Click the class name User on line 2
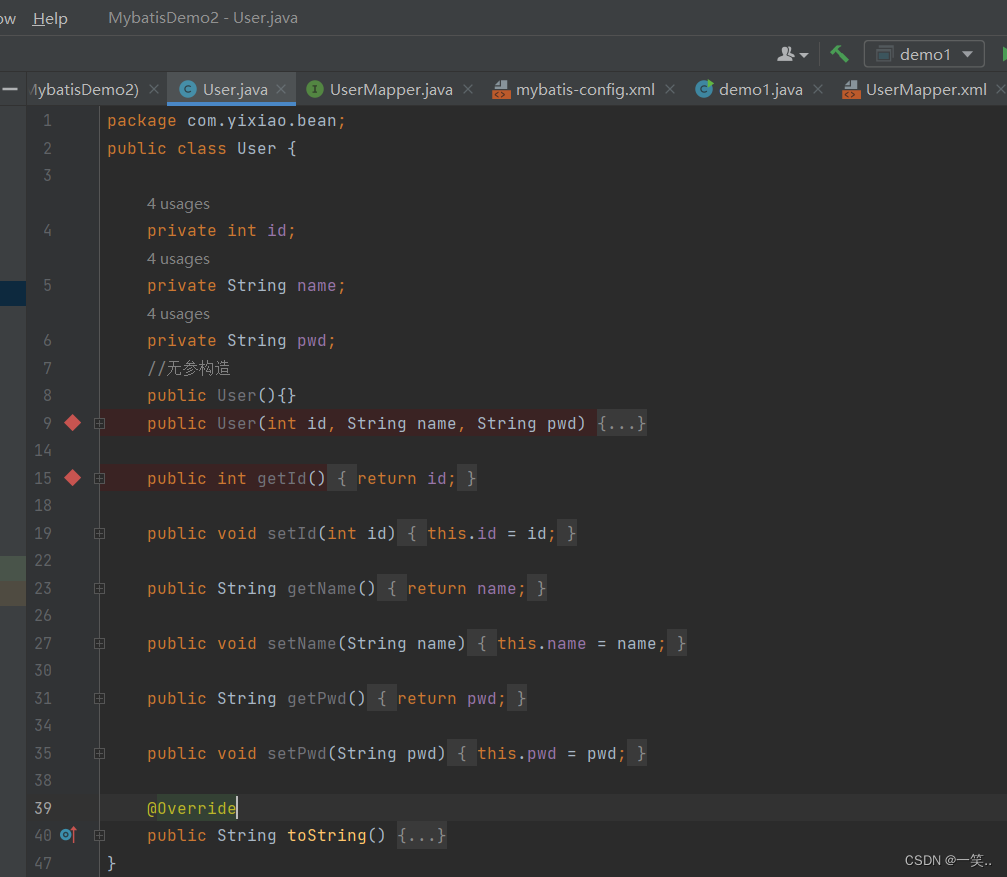1007x877 pixels. [x=257, y=148]
